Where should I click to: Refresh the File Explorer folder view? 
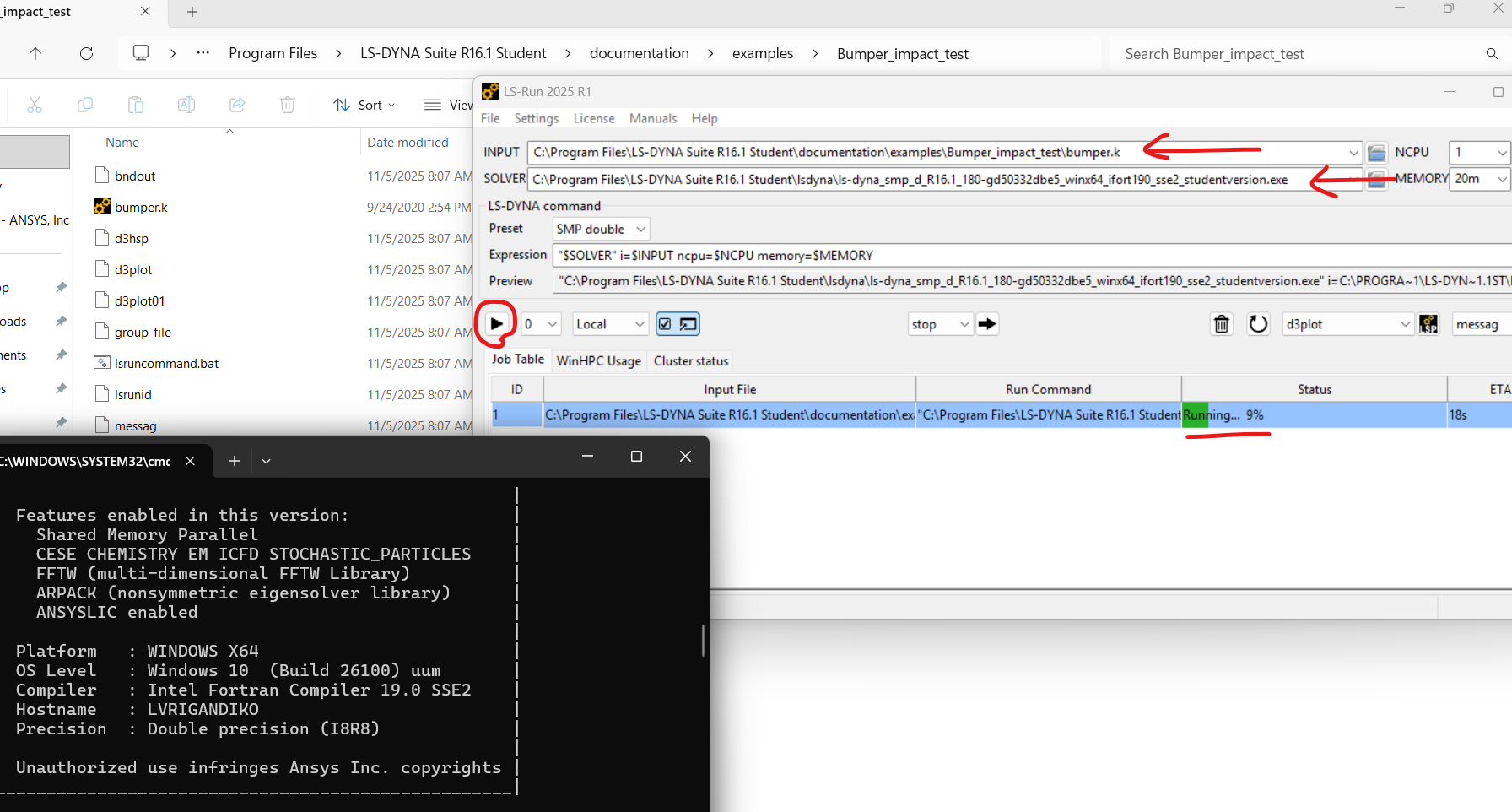point(86,53)
